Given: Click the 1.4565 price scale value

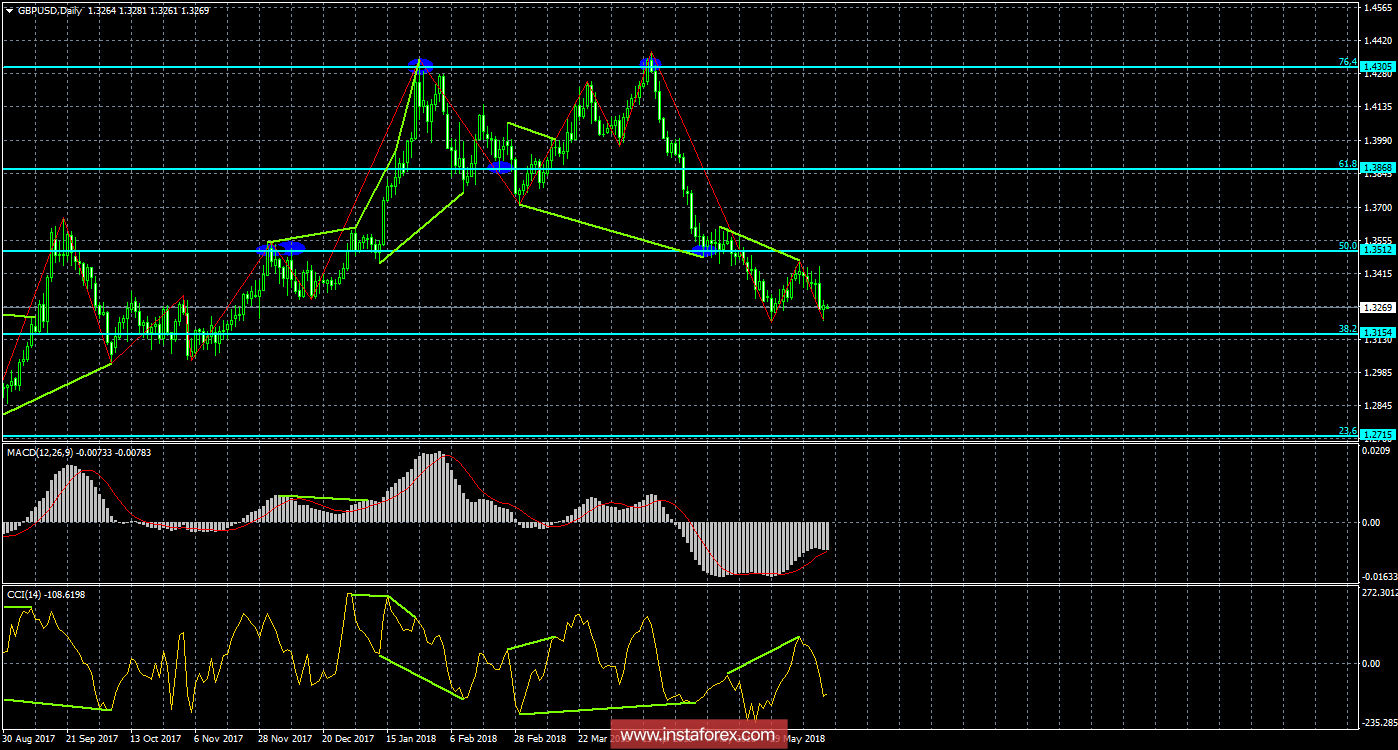Looking at the screenshot, I should (1377, 8).
